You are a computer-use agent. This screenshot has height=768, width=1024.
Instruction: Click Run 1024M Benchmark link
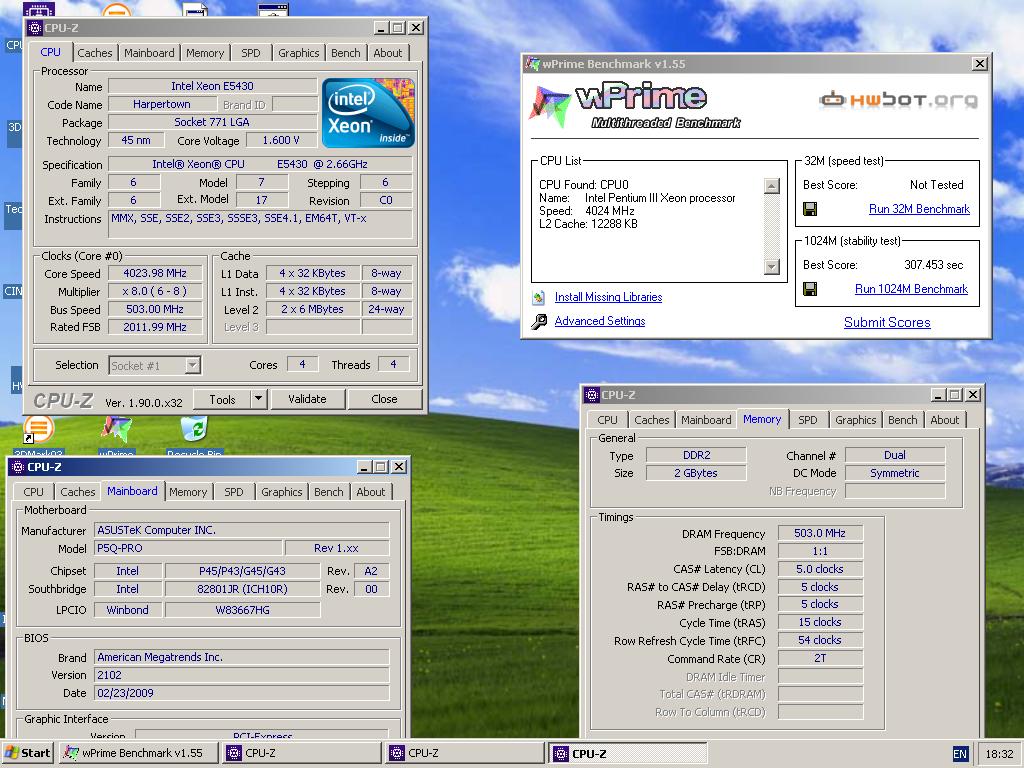911,289
